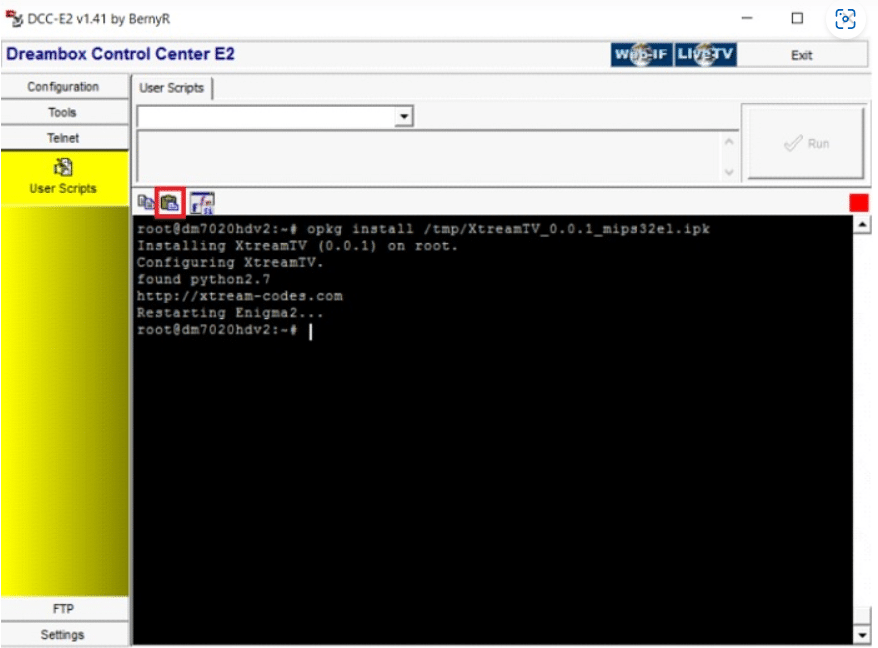Open the Tools section
Image resolution: width=878 pixels, height=648 pixels.
pyautogui.click(x=64, y=113)
